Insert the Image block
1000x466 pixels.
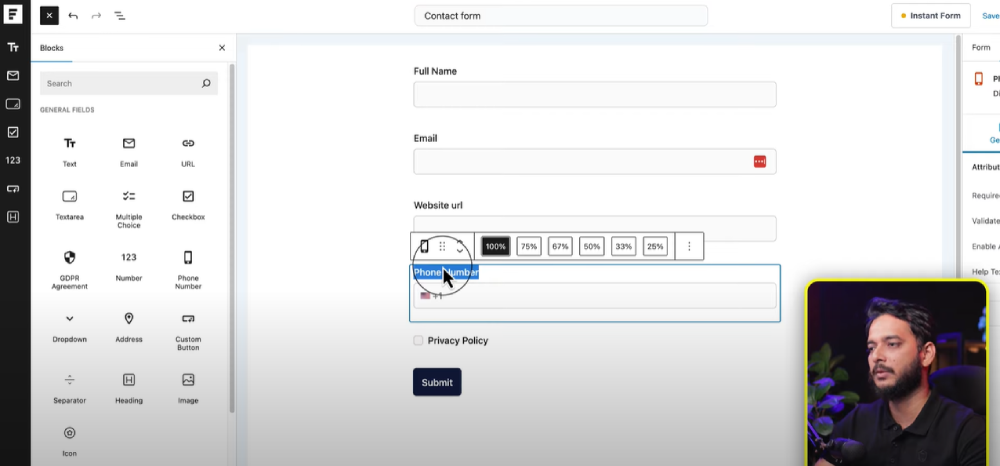coord(188,389)
